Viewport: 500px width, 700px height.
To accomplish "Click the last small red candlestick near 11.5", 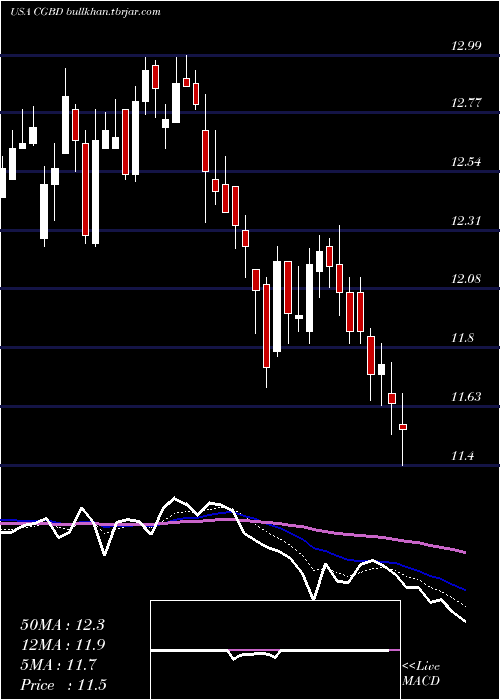I will [403, 427].
